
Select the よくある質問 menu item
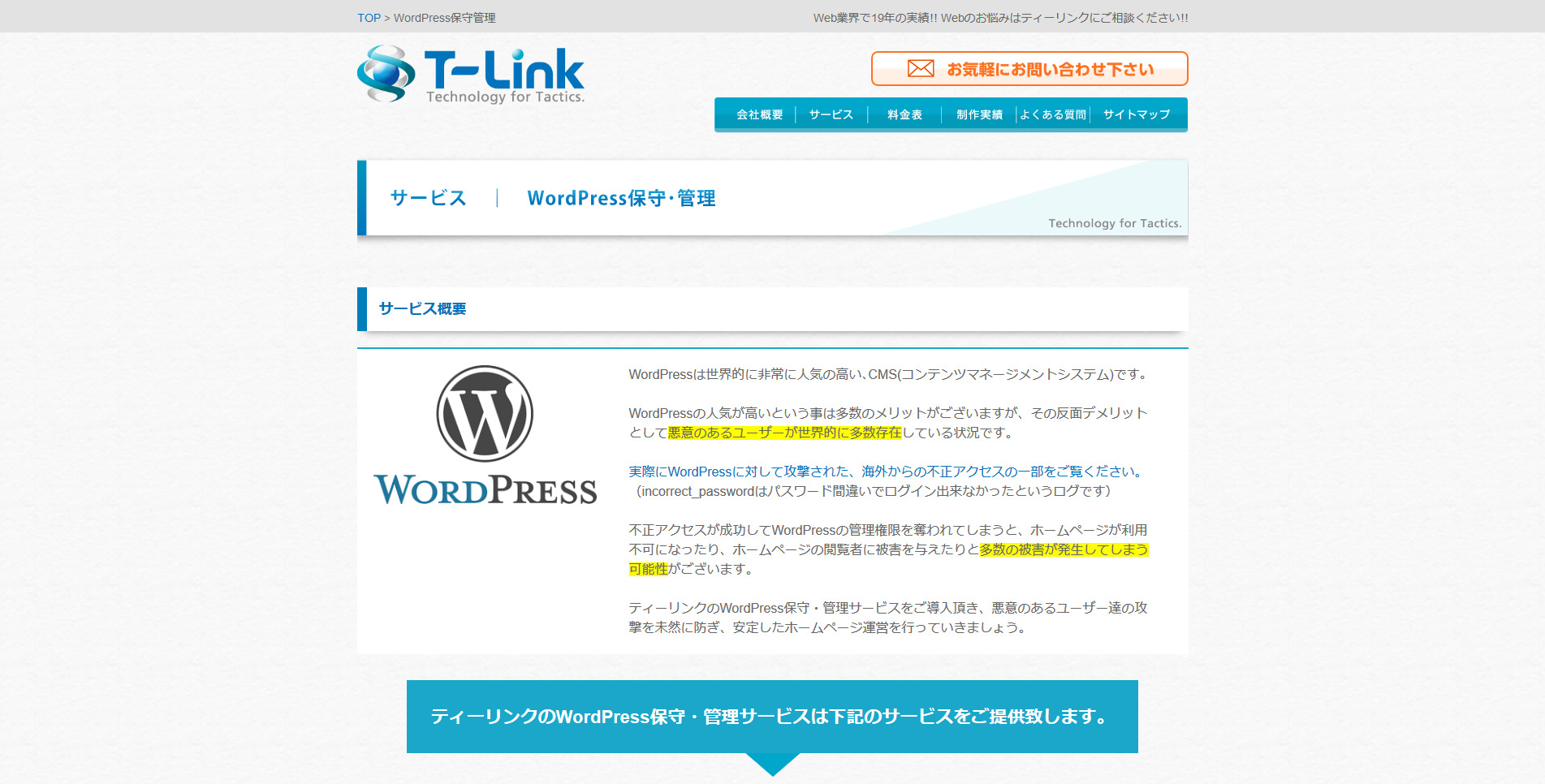point(1052,114)
